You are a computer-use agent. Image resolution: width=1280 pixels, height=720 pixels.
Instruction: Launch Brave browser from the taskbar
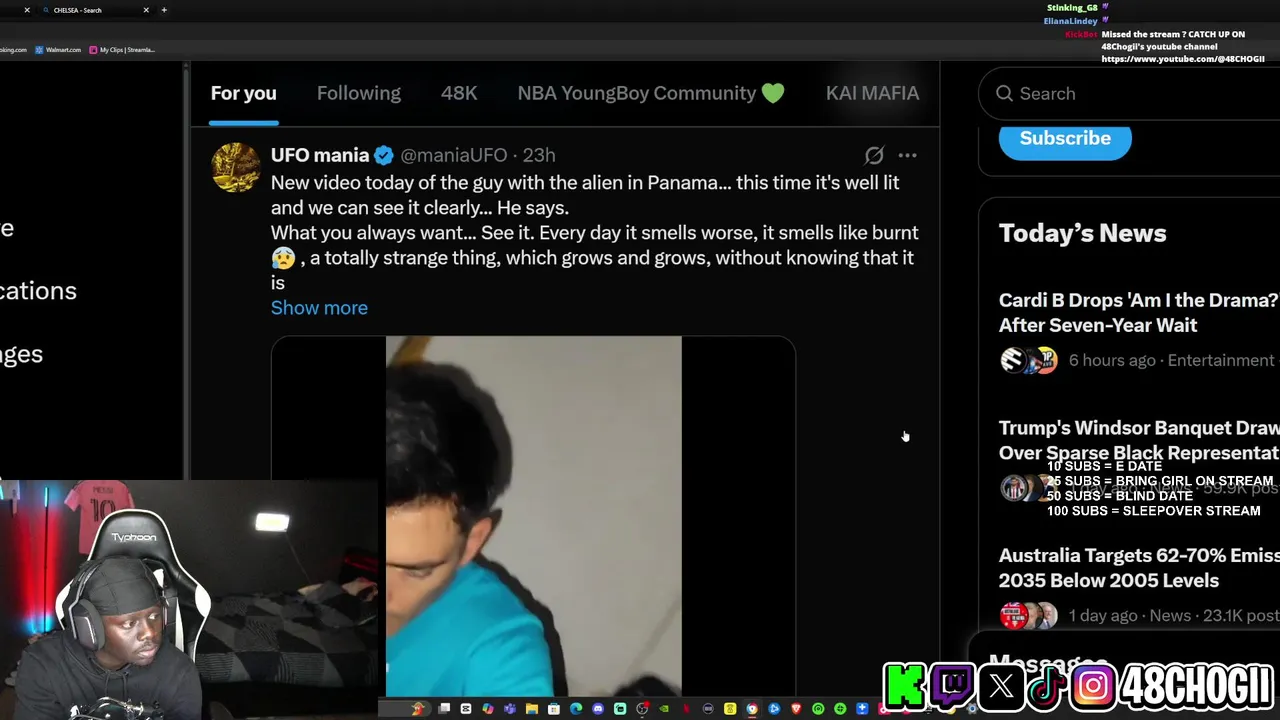click(x=796, y=709)
